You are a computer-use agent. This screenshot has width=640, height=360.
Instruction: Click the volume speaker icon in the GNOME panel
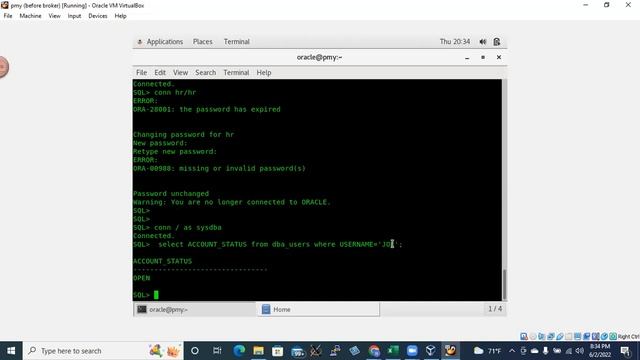point(483,42)
